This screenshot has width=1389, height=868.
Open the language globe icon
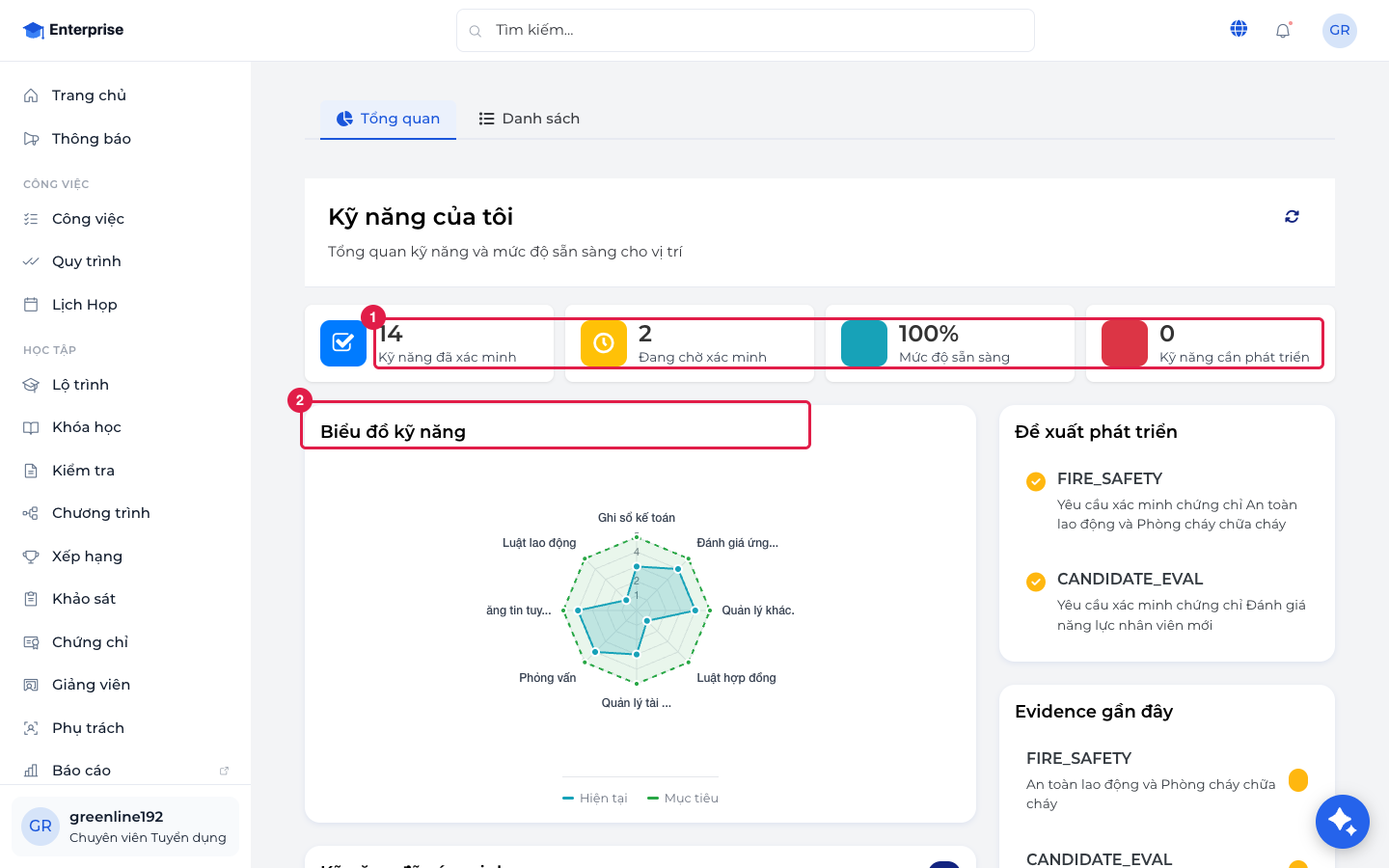pos(1239,29)
